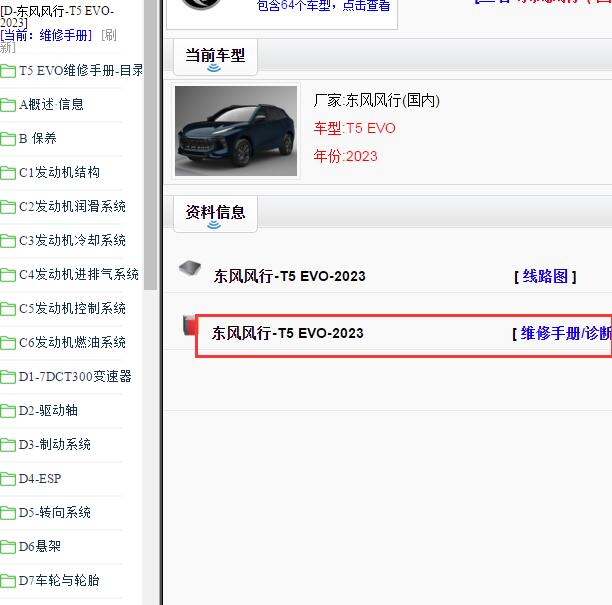Select C3发动机冷却系统 in the tree
The height and width of the screenshot is (605, 612).
(72, 240)
